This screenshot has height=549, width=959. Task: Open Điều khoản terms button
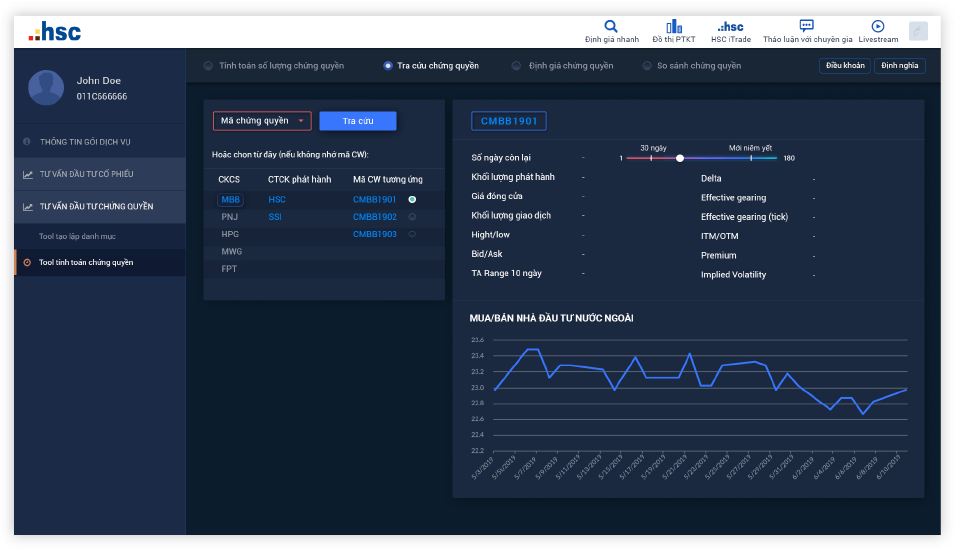tap(845, 66)
